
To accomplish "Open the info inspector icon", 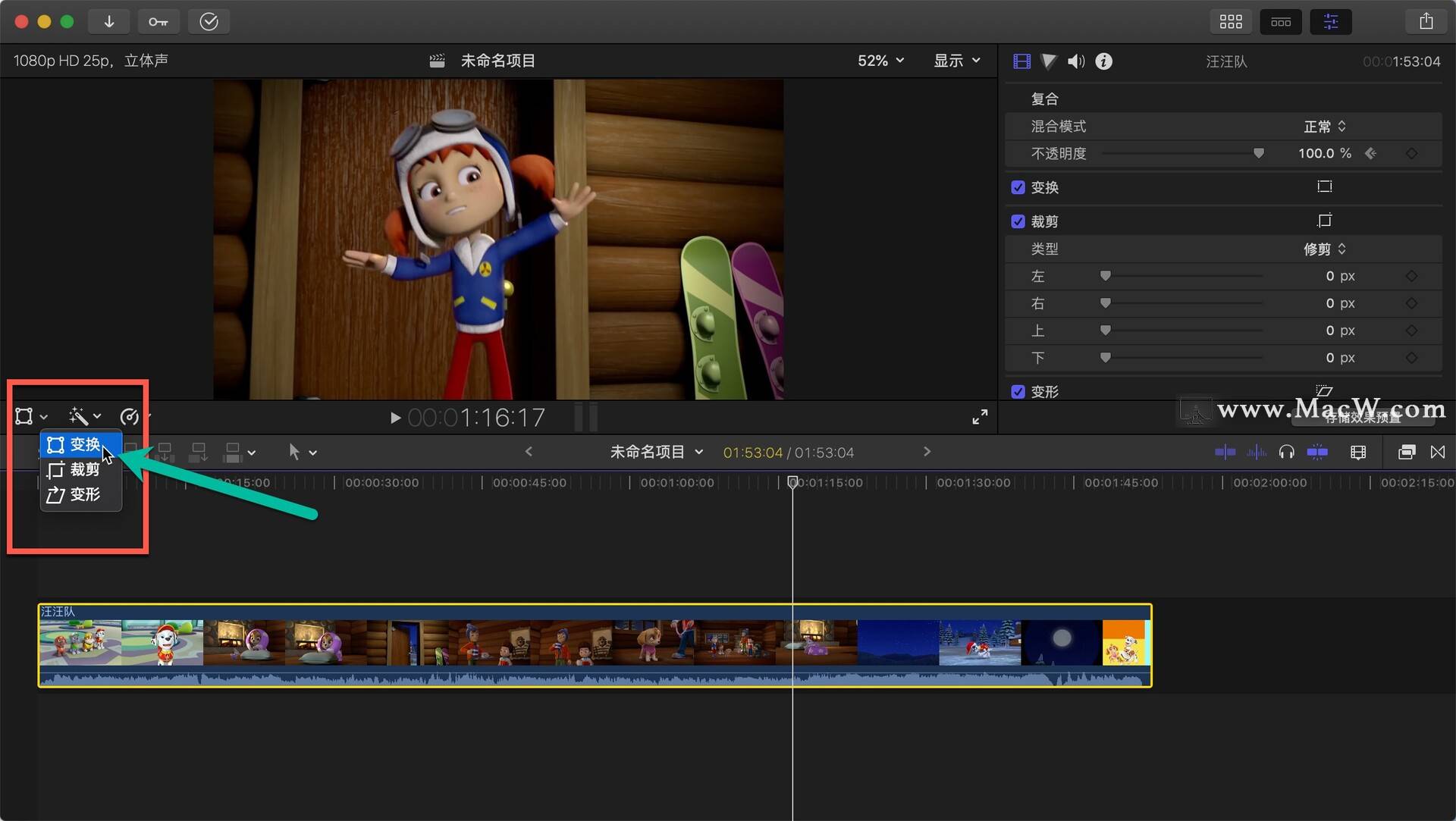I will tap(1104, 61).
